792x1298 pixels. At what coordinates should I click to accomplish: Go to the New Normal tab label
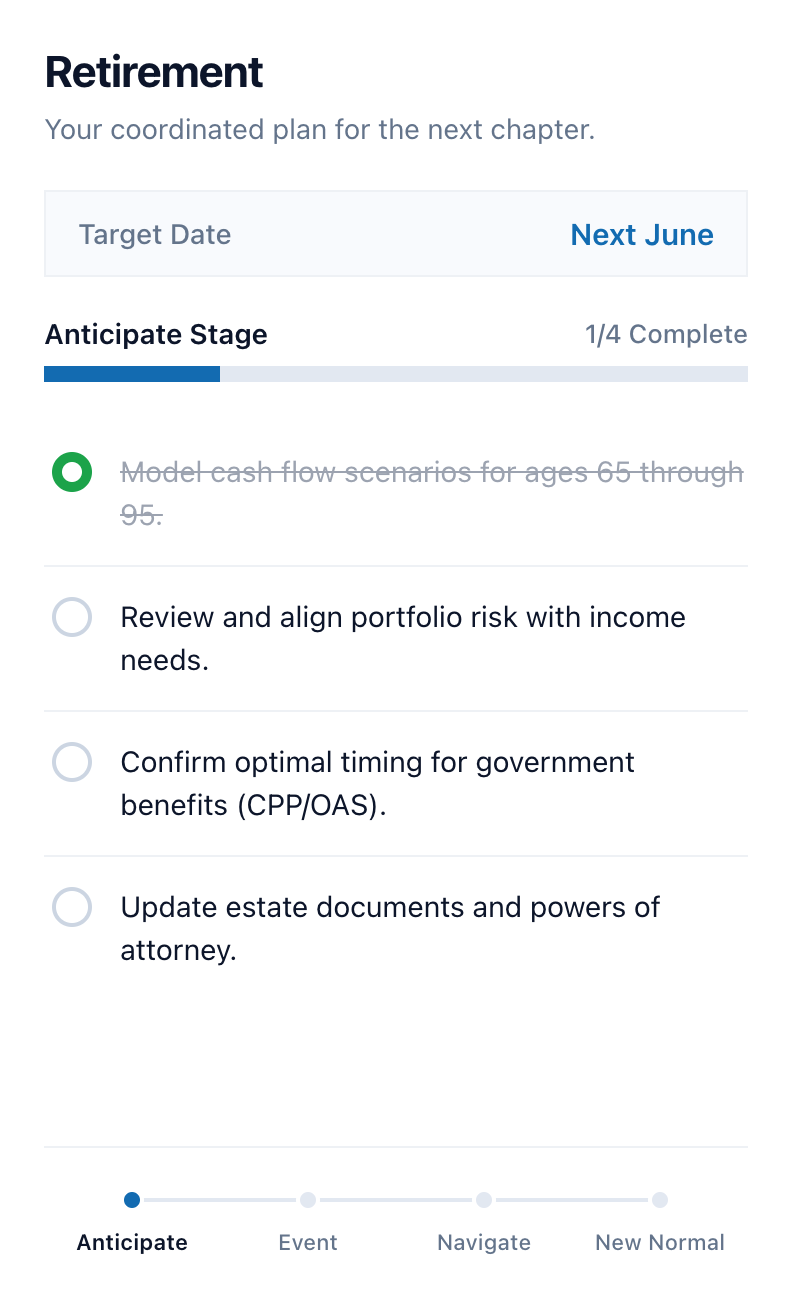click(660, 1243)
